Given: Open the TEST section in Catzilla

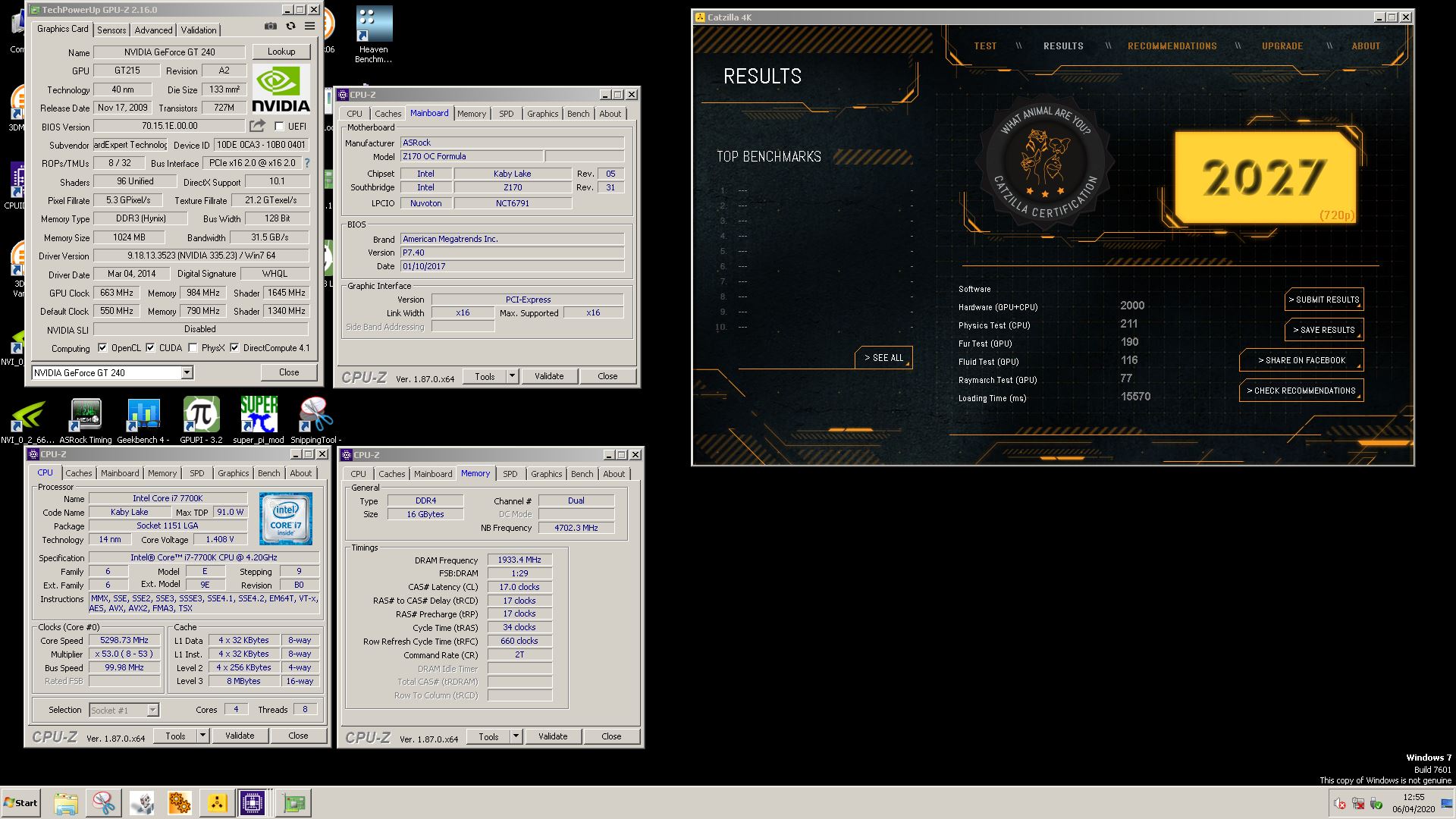Looking at the screenshot, I should (985, 46).
